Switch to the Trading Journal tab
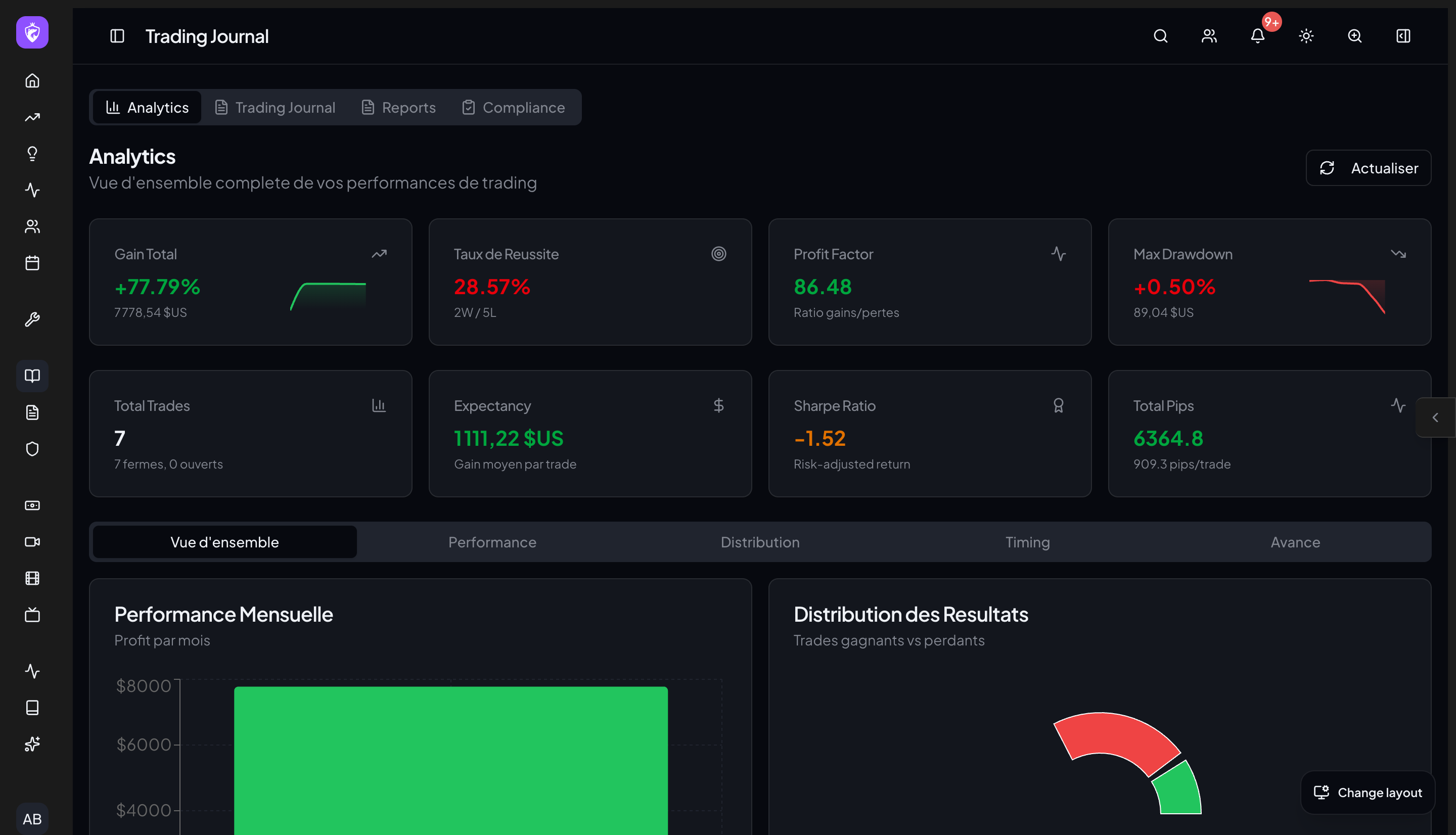Image resolution: width=1456 pixels, height=835 pixels. 275,107
